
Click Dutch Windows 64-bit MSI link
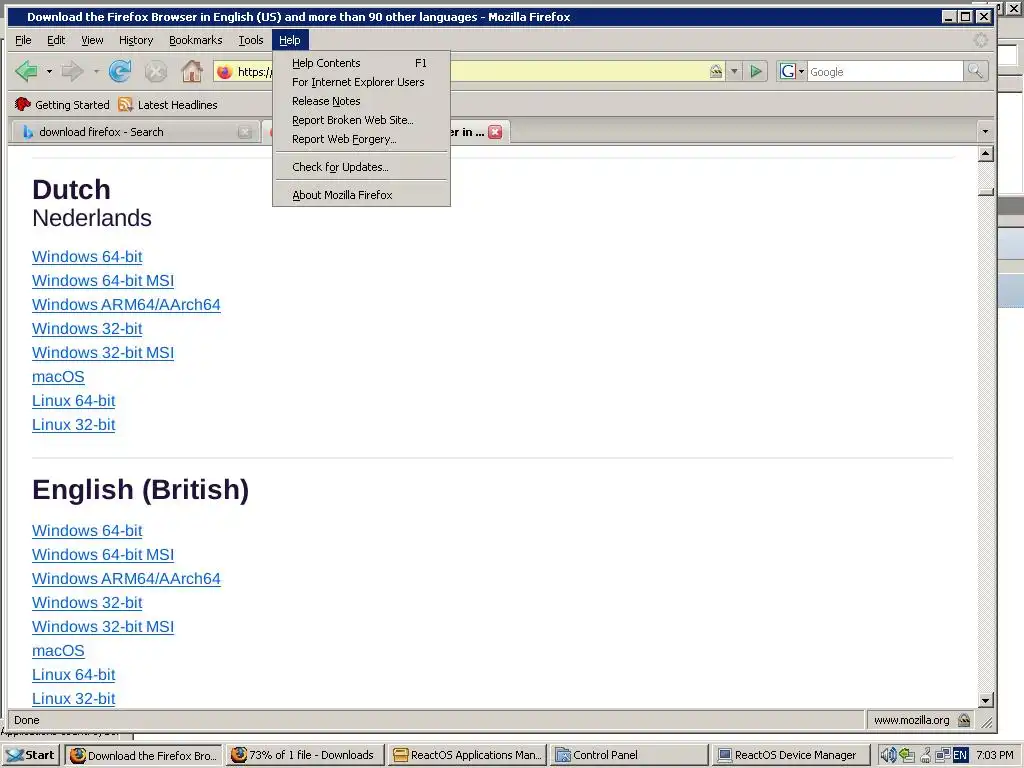(103, 281)
